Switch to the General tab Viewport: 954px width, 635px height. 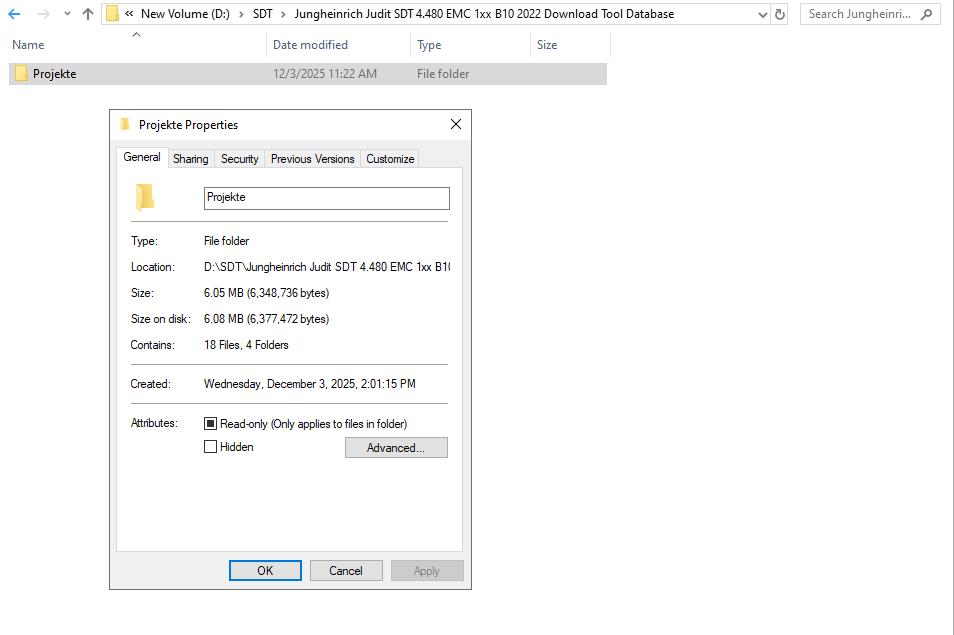pyautogui.click(x=142, y=157)
